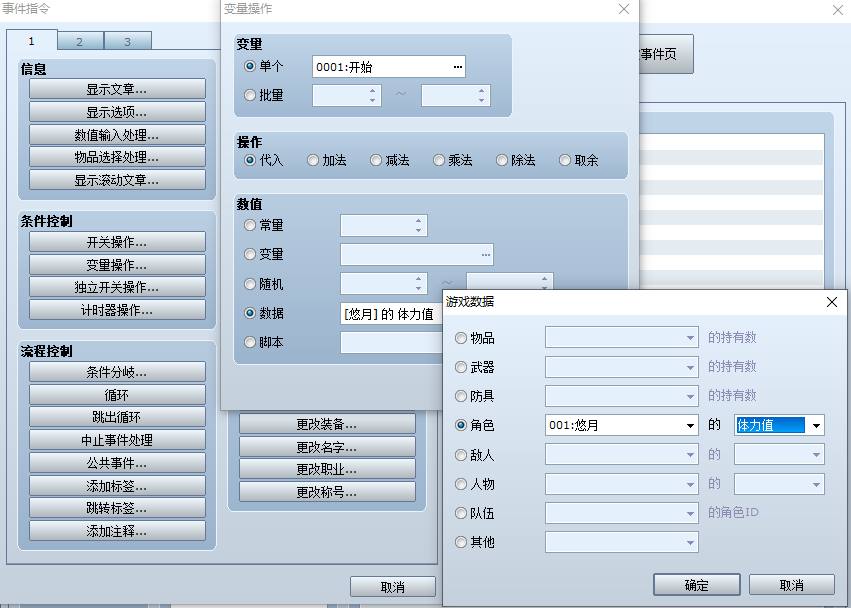Viewport: 851px width, 608px height.
Task: Select the 队伍 radio in 游戏数据
Action: tap(461, 513)
